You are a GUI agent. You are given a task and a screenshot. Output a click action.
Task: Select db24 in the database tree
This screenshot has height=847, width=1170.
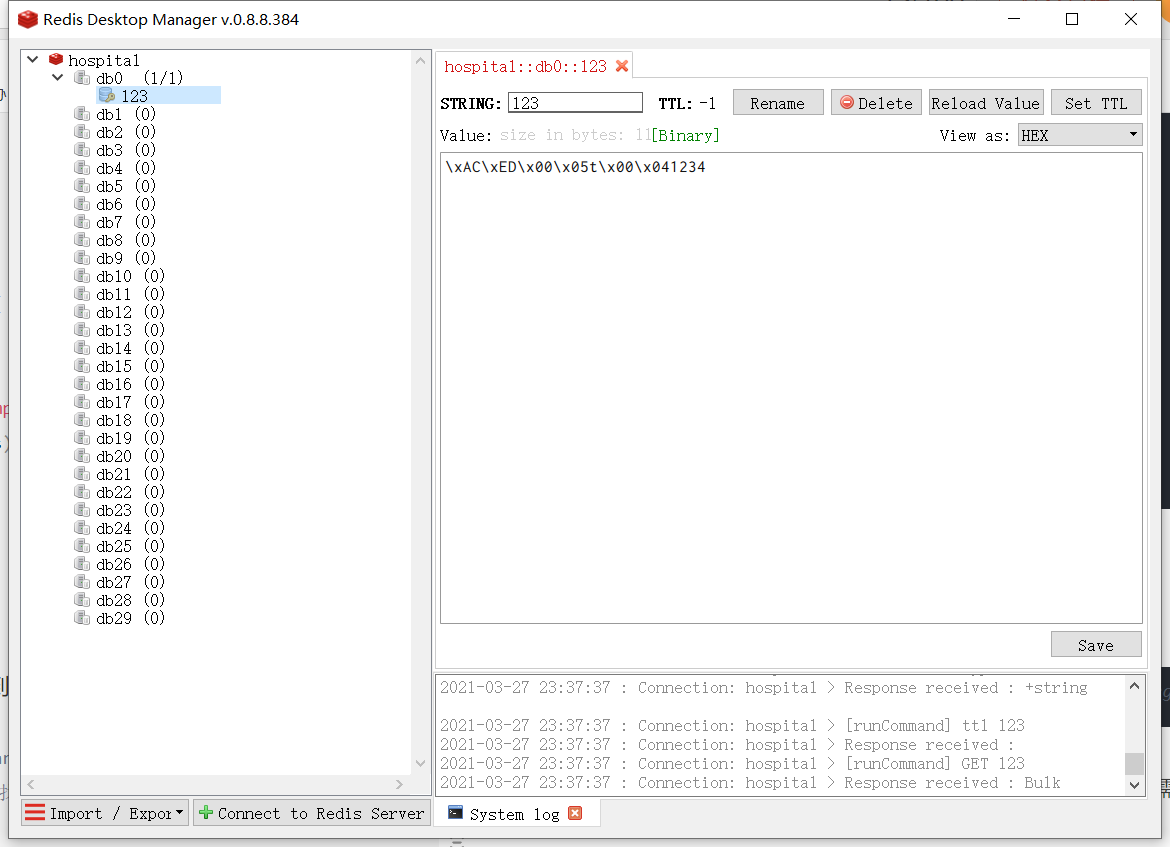131,528
